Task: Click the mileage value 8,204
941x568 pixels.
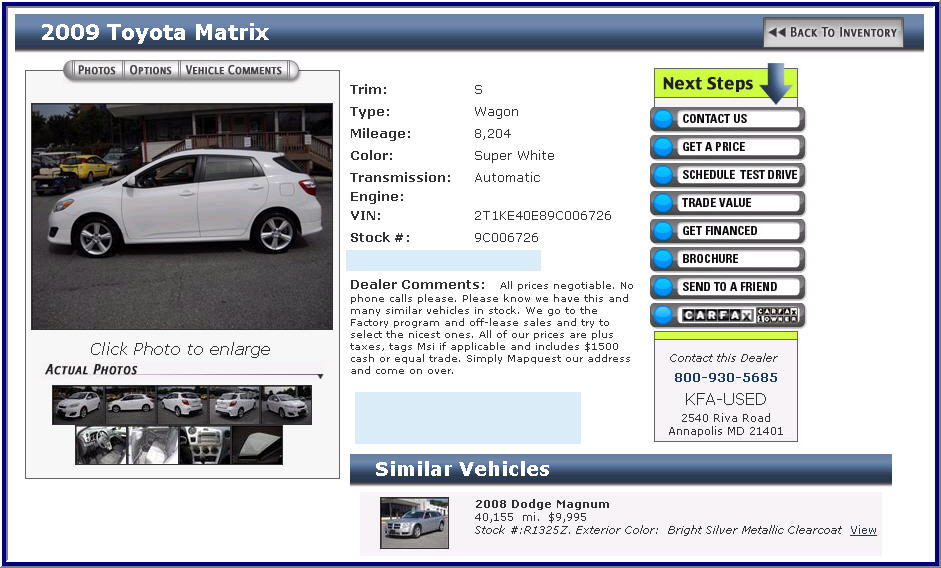Action: (493, 134)
